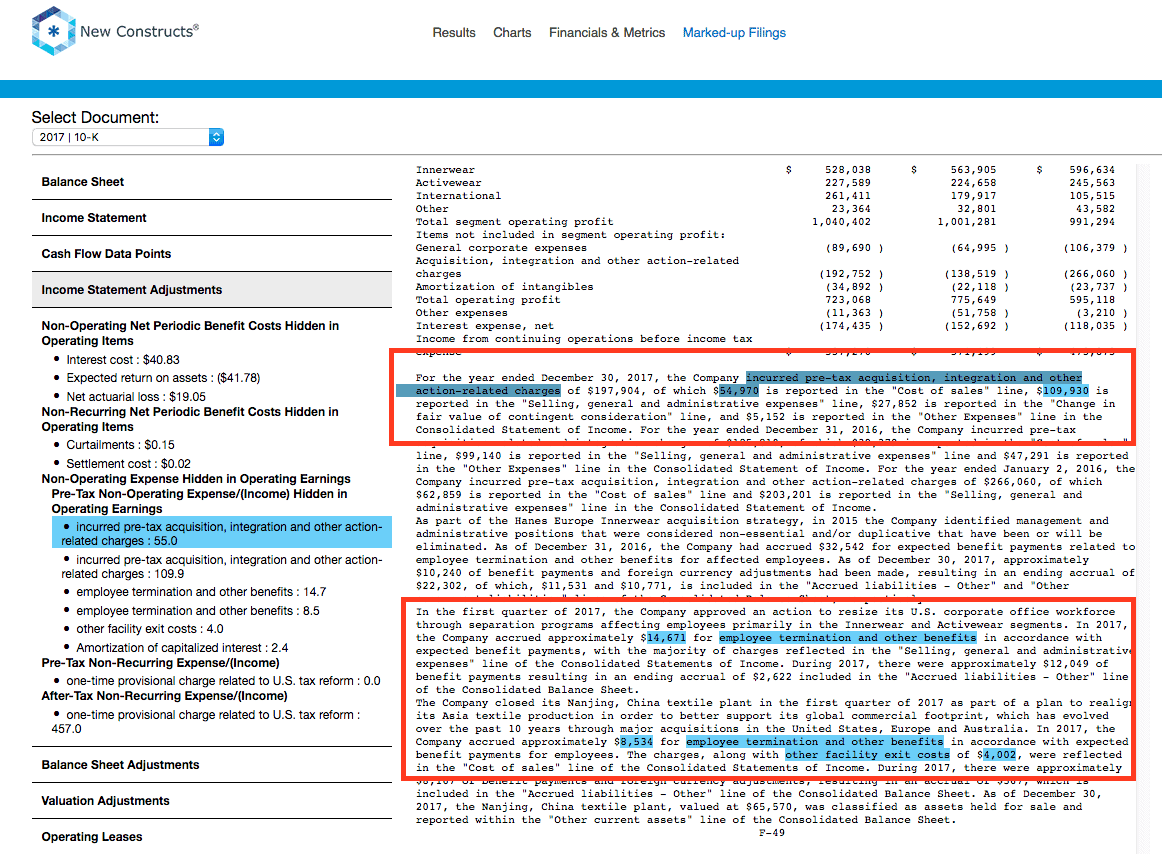Select pre-tax U.S. tax reform charge : 0.0

point(223,681)
